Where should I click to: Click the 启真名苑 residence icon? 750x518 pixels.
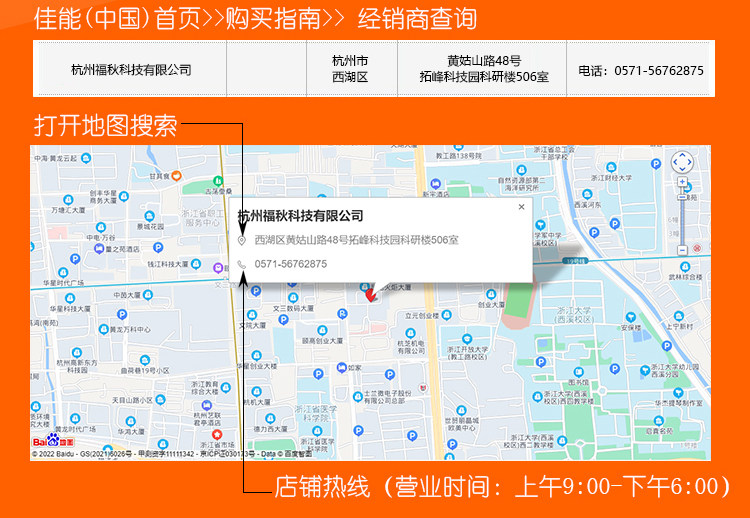(659, 421)
